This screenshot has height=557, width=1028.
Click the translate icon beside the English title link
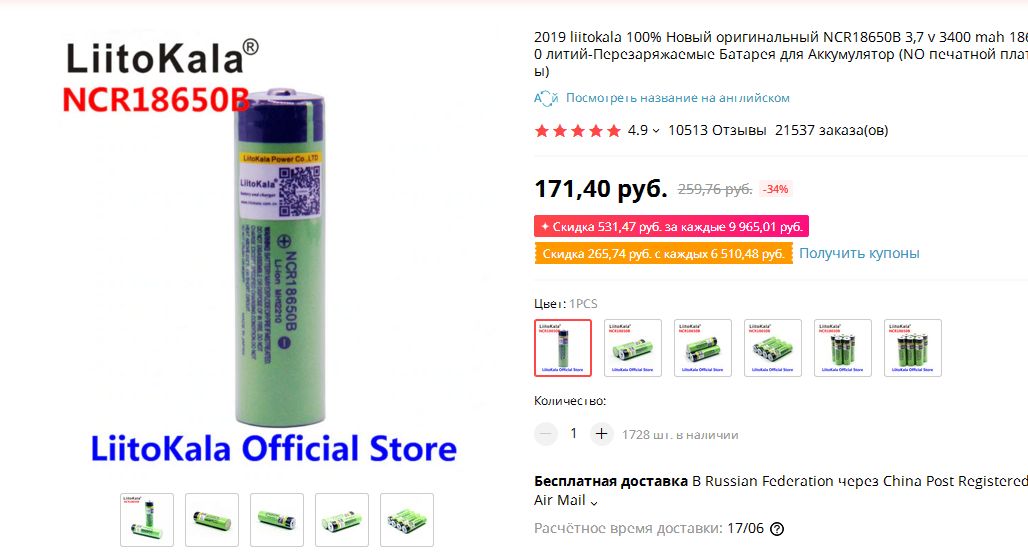[545, 98]
